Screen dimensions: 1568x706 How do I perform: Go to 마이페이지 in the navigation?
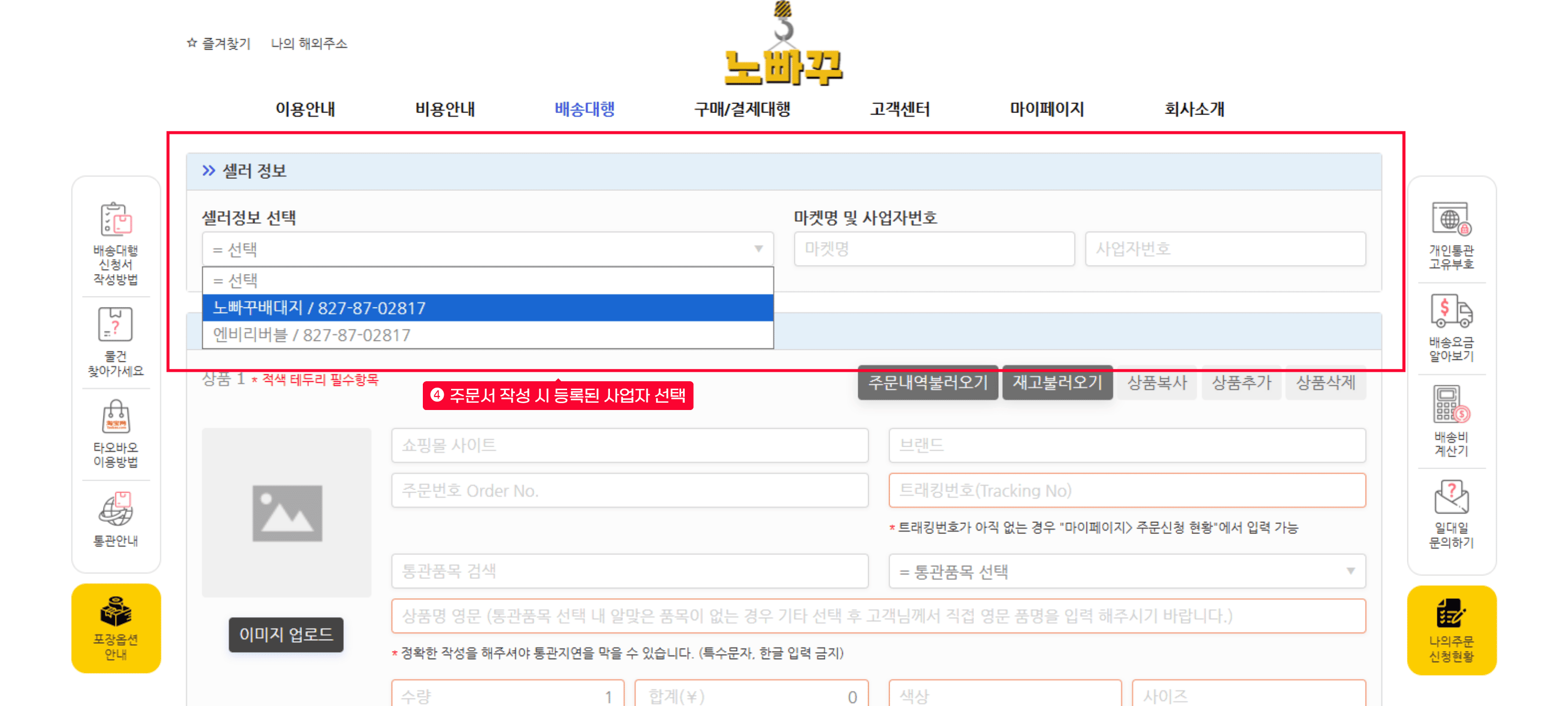coord(1046,109)
